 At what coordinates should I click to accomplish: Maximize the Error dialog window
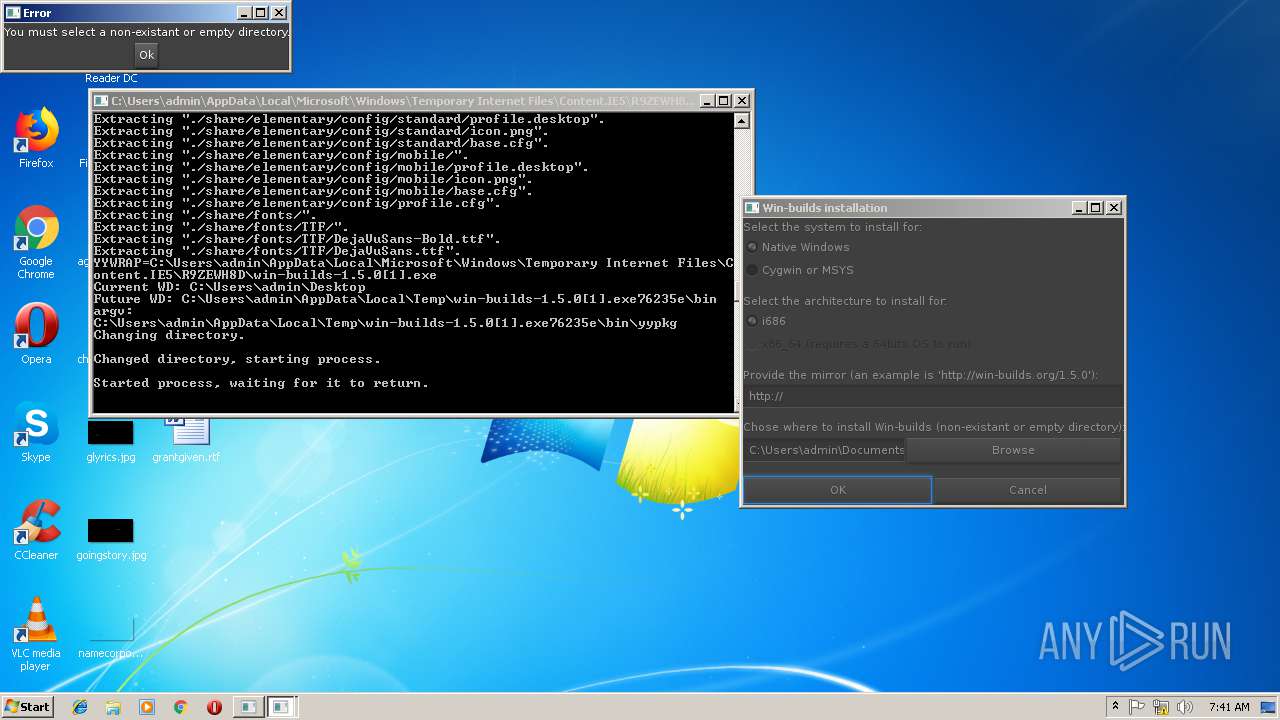click(x=261, y=13)
